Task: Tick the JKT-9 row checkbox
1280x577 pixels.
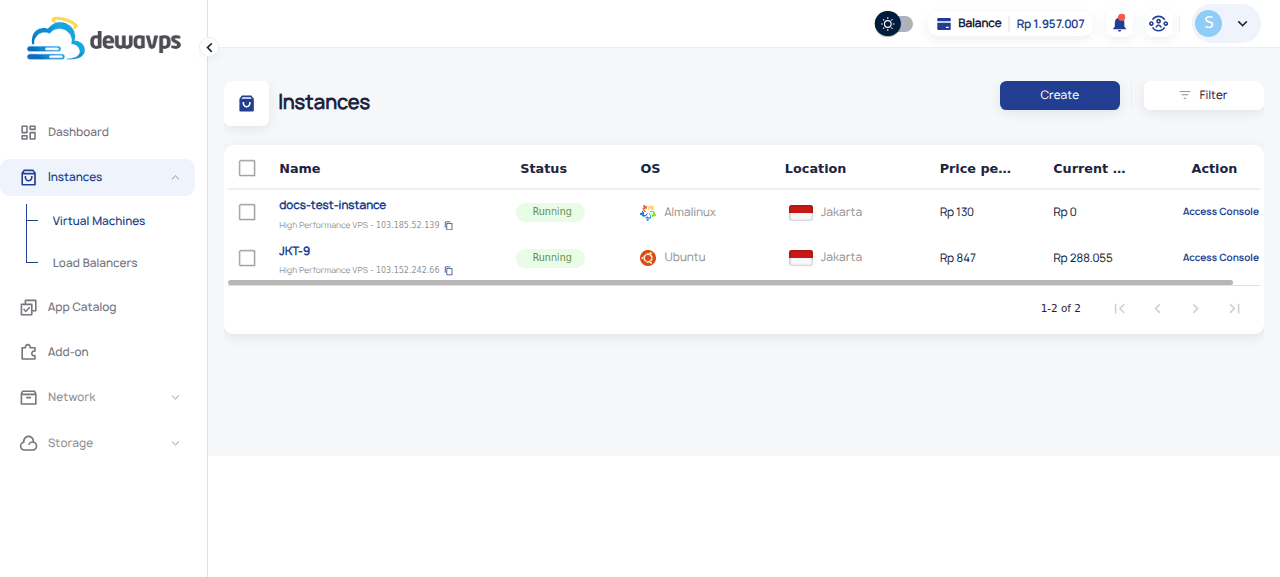Action: [x=247, y=258]
